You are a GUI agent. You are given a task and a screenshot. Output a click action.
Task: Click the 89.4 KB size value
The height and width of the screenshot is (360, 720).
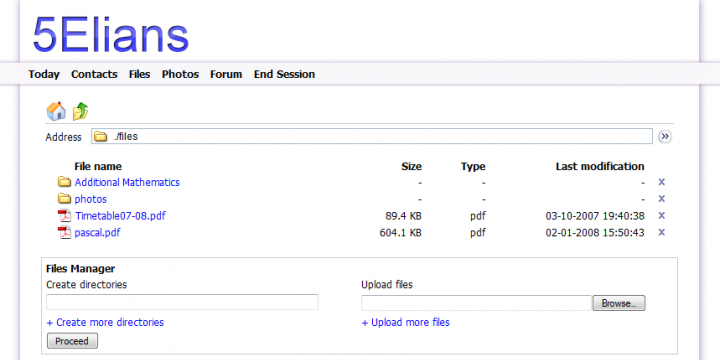403,216
